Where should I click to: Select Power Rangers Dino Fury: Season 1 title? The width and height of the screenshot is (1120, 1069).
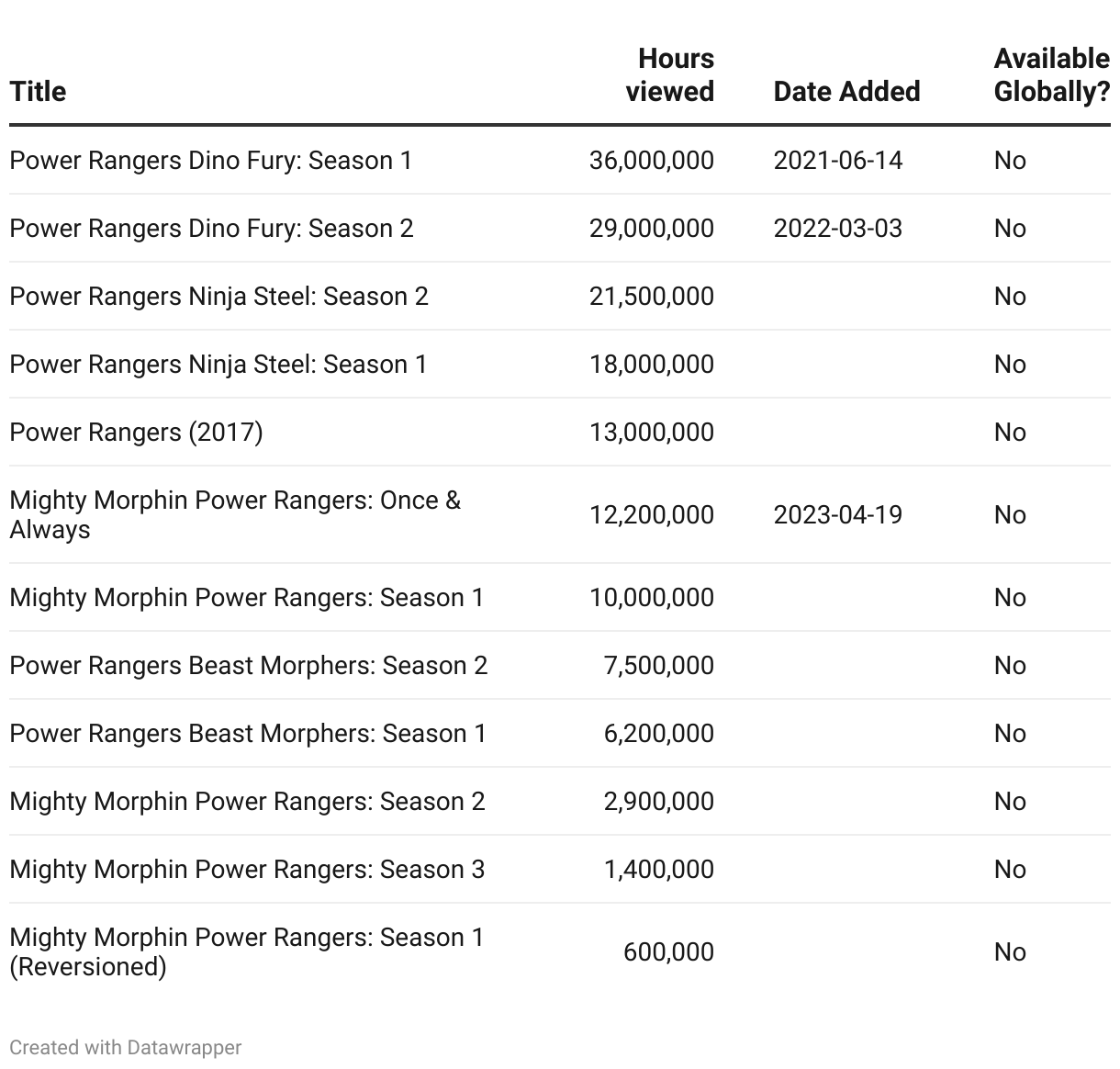[x=210, y=161]
